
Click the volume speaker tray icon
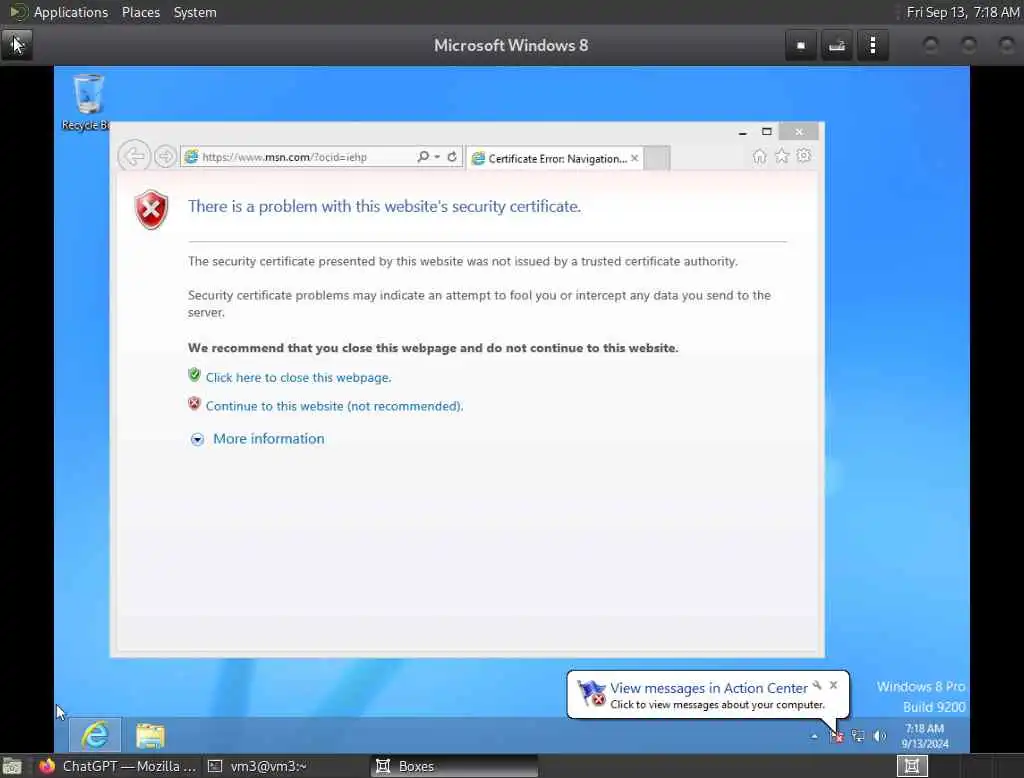pos(880,736)
